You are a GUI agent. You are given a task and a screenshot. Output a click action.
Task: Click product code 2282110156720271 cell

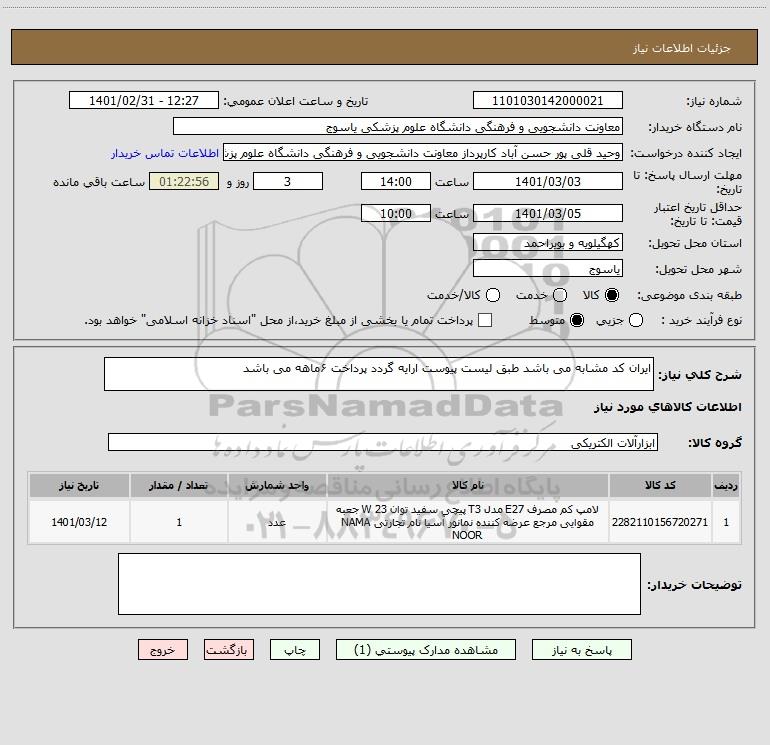[x=660, y=522]
